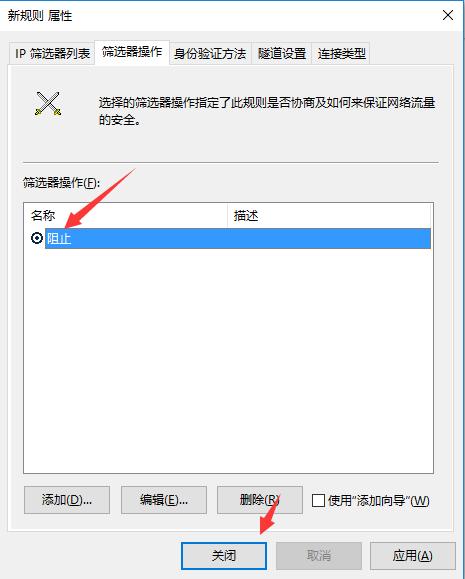Image resolution: width=465 pixels, height=579 pixels.
Task: Go to the 身份验证方法 tab
Action: pyautogui.click(x=210, y=54)
